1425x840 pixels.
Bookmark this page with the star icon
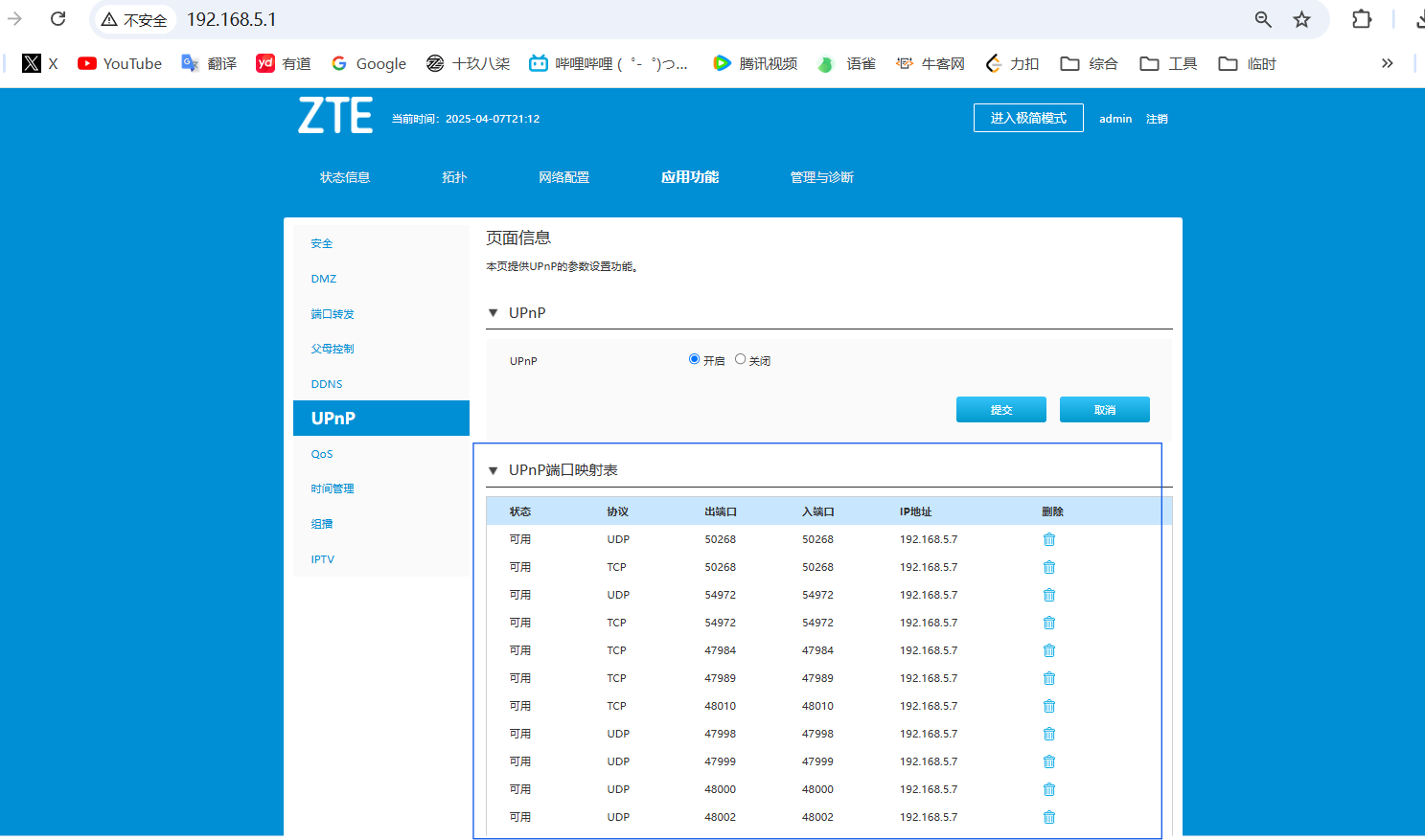tap(1301, 19)
